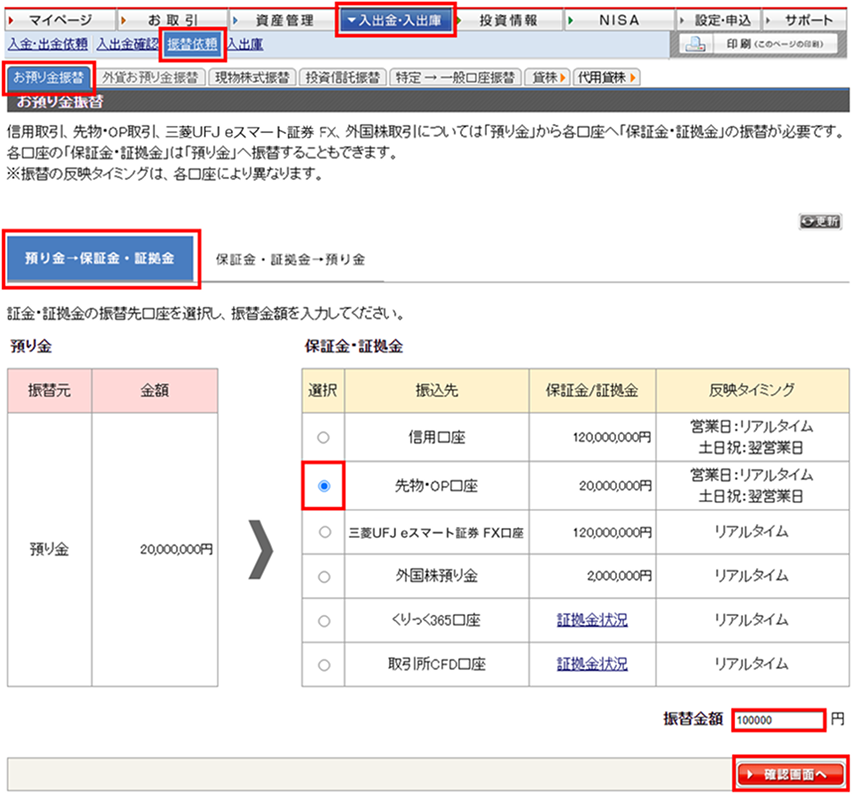Switch to the 保証金・証拠金→預り金 tab
Screen dimensions: 856x800
coord(290,259)
